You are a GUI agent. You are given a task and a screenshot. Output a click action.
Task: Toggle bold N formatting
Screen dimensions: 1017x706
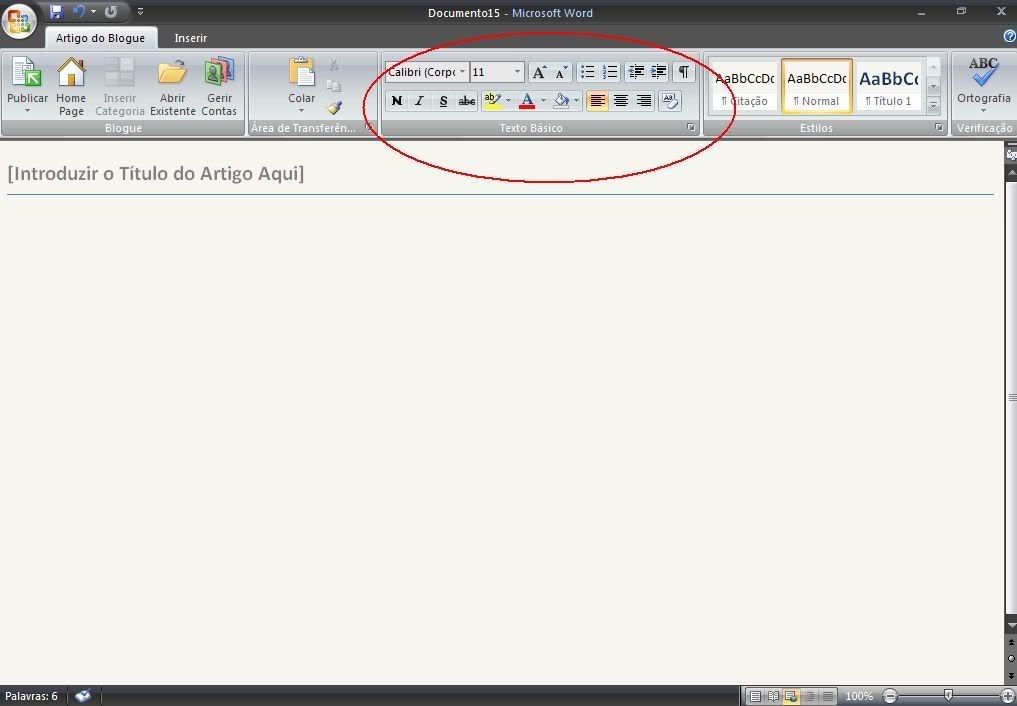pyautogui.click(x=397, y=100)
